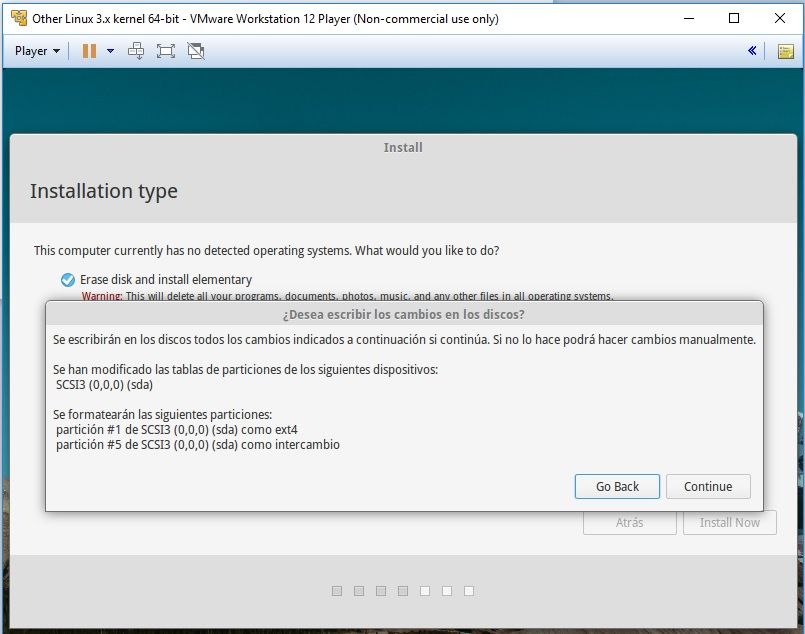Click the SCSI3 (0,0,0) (sda) device line
Viewport: 805px width, 634px height.
[104, 385]
